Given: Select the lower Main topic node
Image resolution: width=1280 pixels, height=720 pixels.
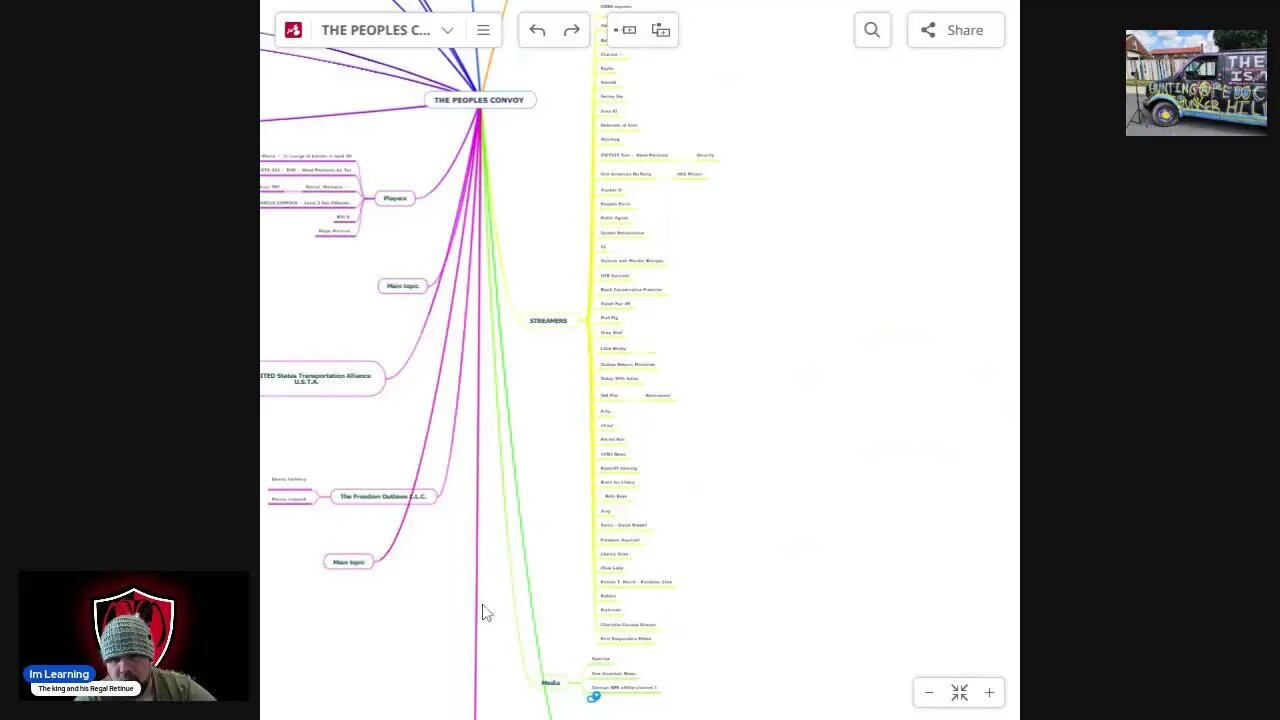Looking at the screenshot, I should click(349, 562).
